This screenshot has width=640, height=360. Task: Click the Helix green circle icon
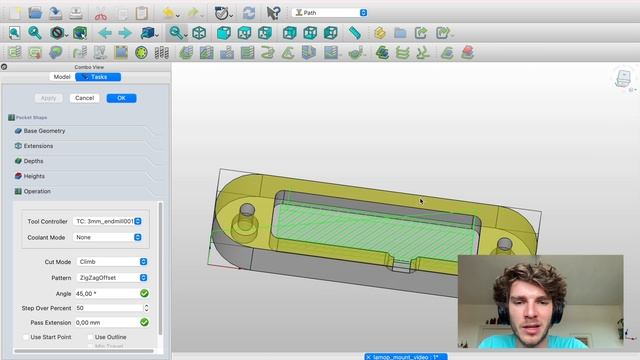pos(141,52)
